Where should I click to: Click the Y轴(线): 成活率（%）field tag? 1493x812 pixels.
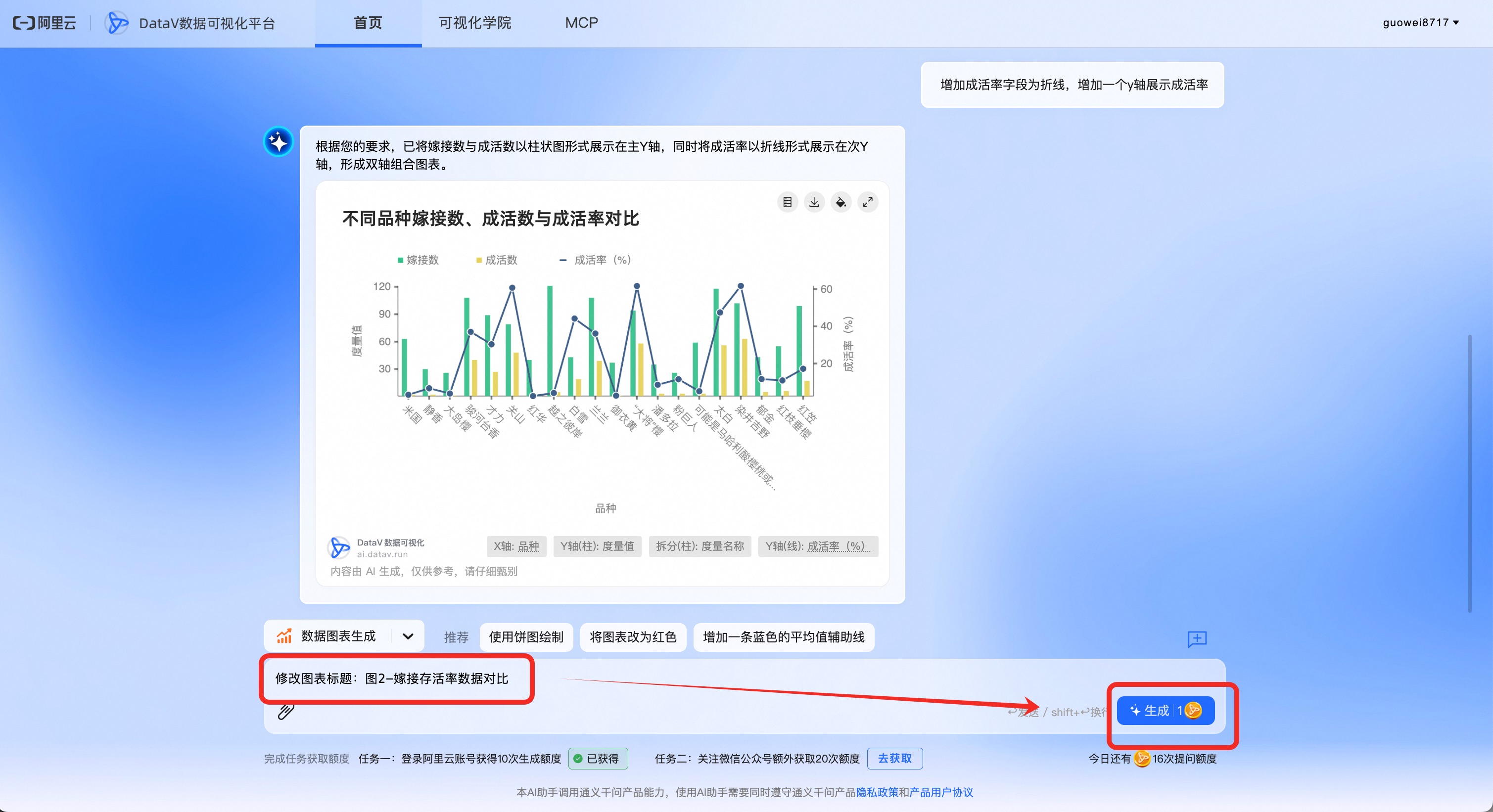818,546
